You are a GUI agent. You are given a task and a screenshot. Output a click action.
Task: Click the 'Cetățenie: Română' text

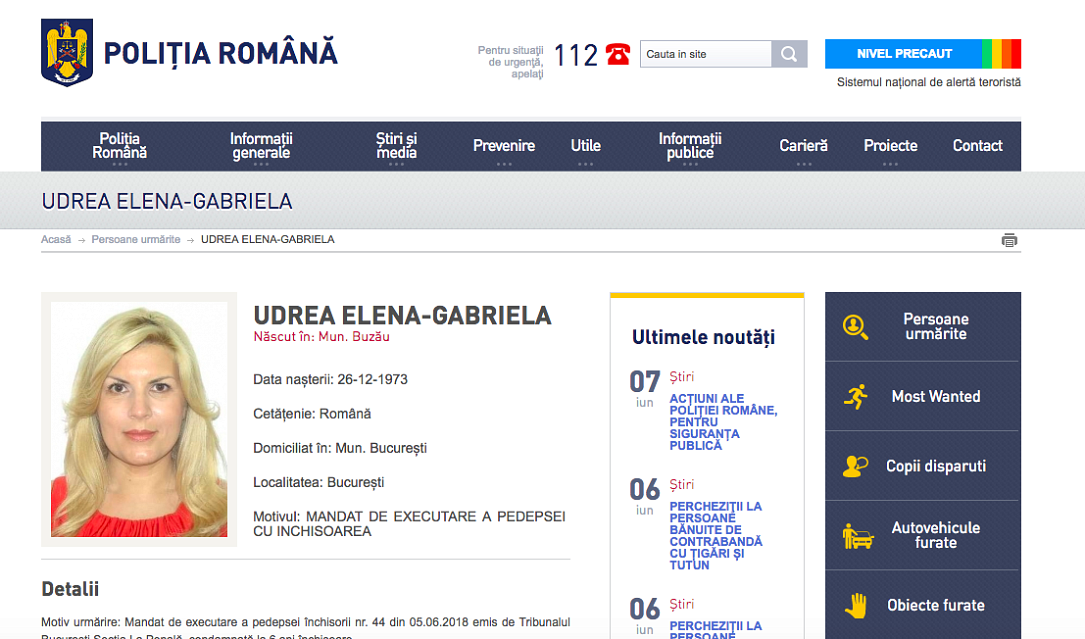click(x=312, y=414)
